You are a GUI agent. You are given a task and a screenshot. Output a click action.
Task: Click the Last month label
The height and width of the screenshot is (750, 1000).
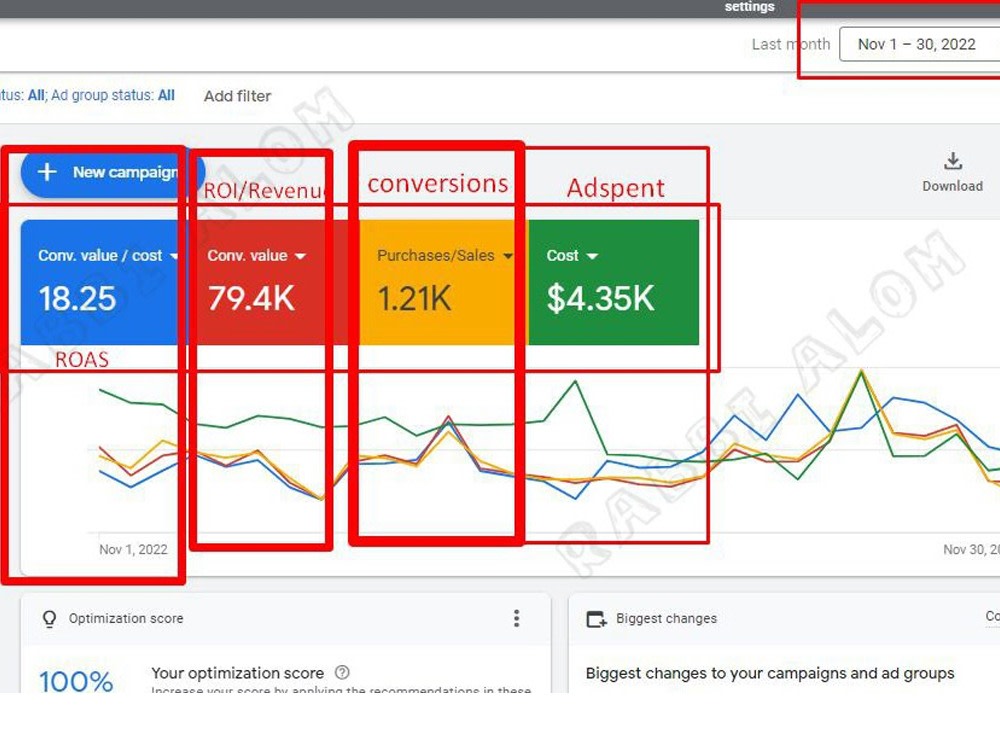coord(791,44)
